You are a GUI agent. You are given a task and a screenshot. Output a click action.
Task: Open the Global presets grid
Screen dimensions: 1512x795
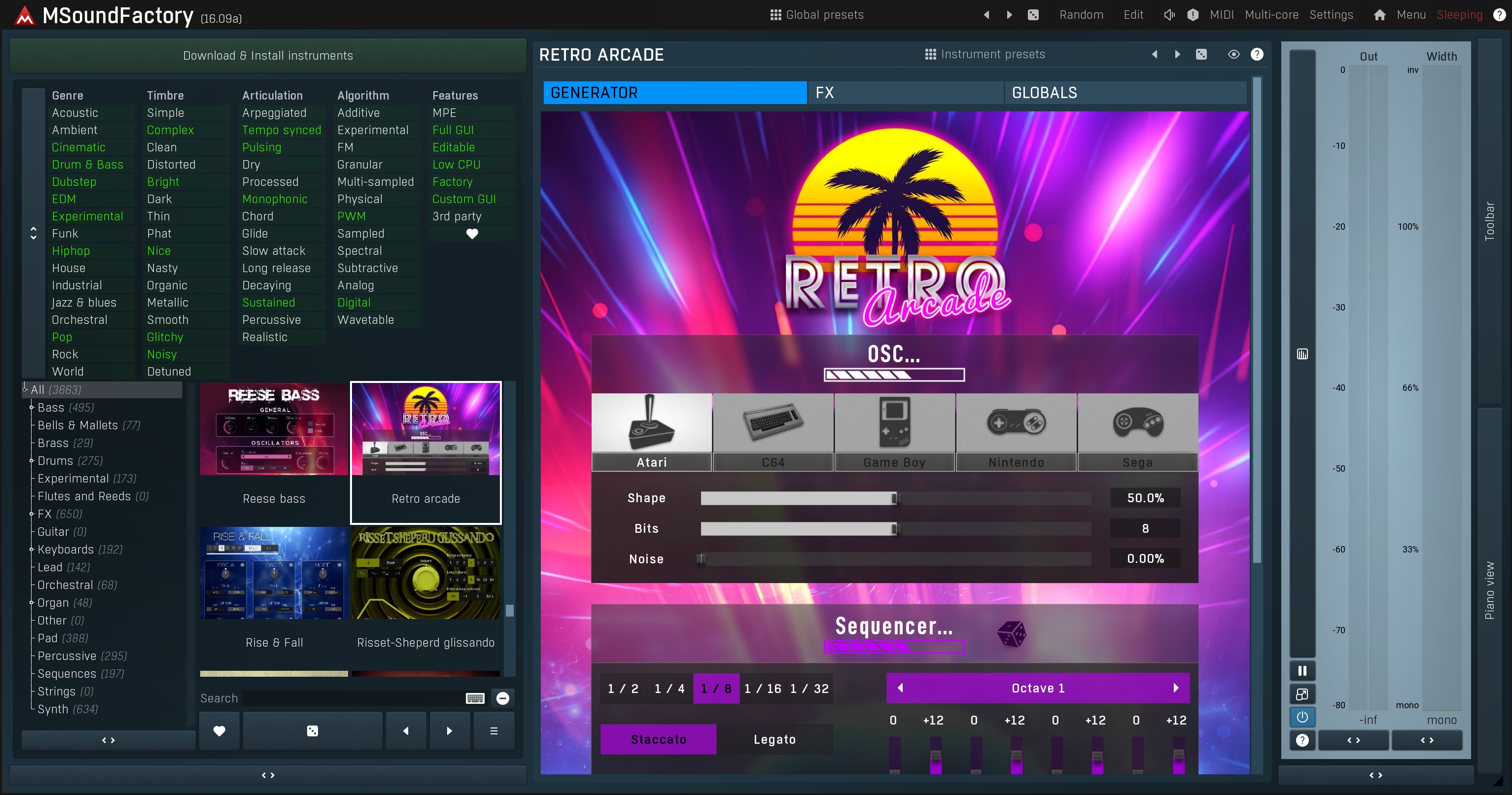817,15
